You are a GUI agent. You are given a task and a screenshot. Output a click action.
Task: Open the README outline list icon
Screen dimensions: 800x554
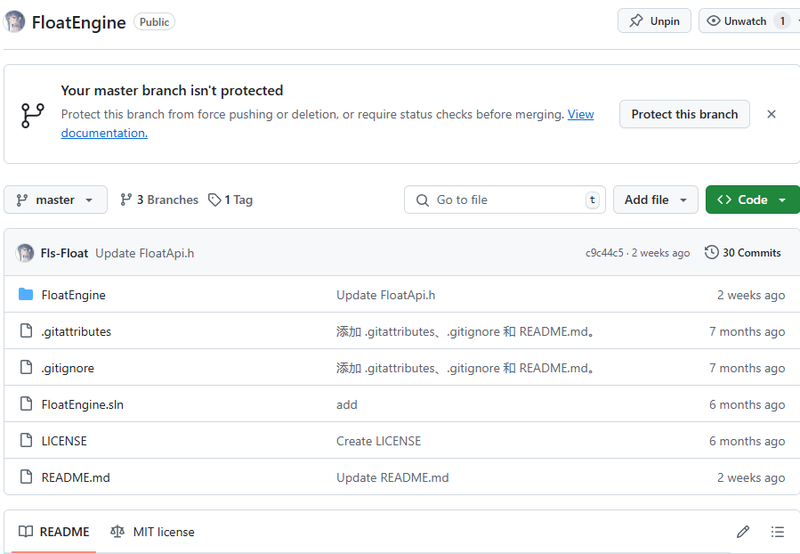click(777, 532)
